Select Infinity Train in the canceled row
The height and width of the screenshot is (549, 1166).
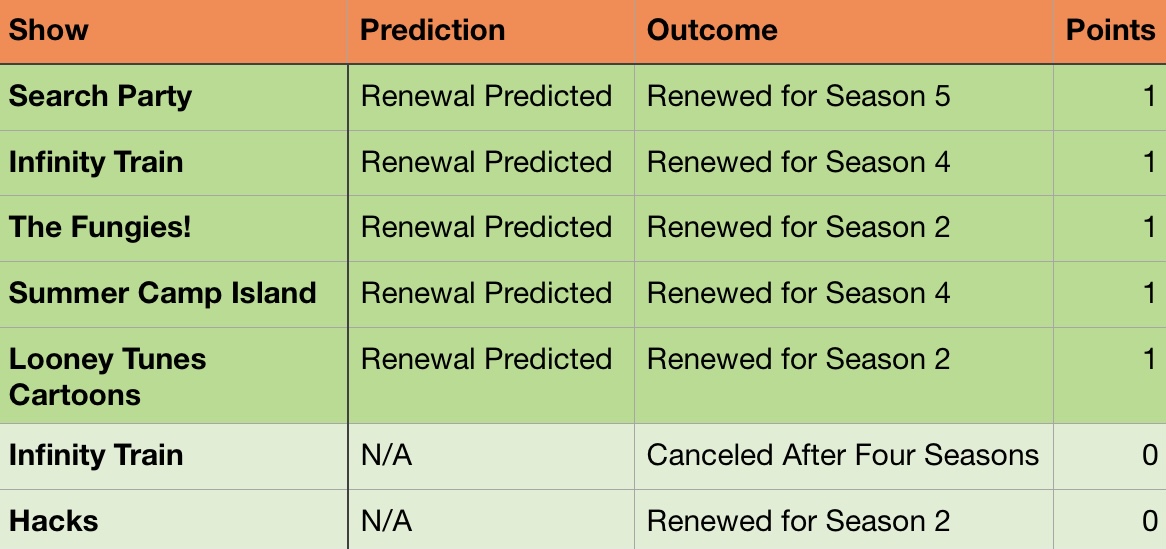coord(96,455)
